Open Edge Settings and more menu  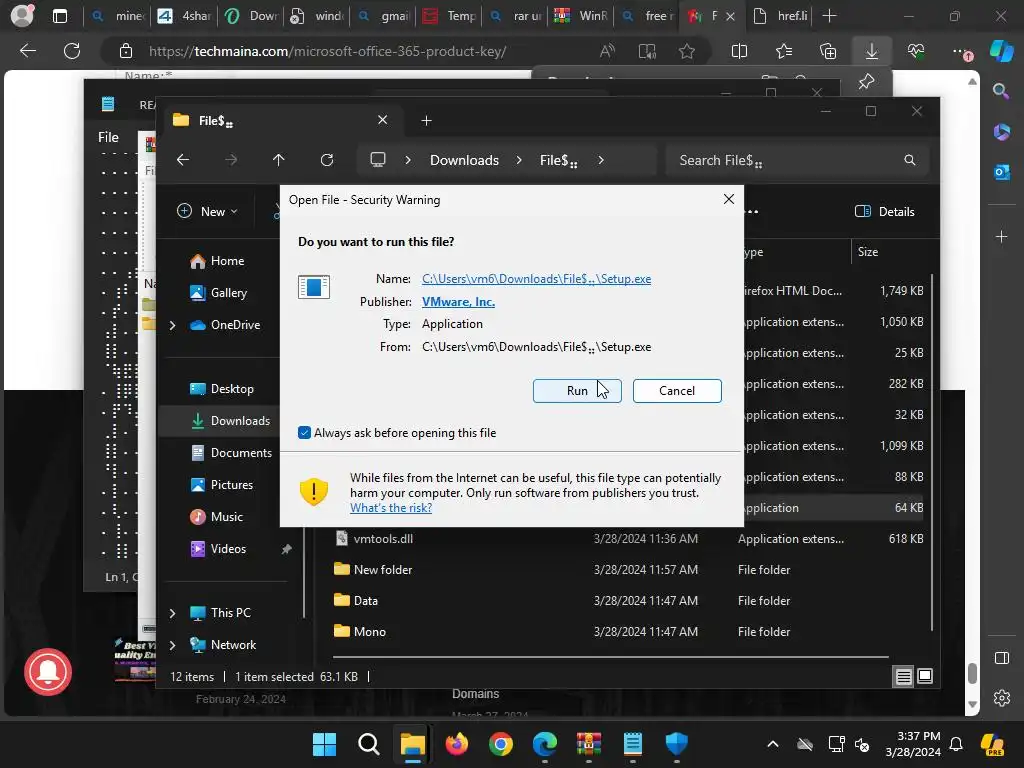pyautogui.click(x=961, y=51)
